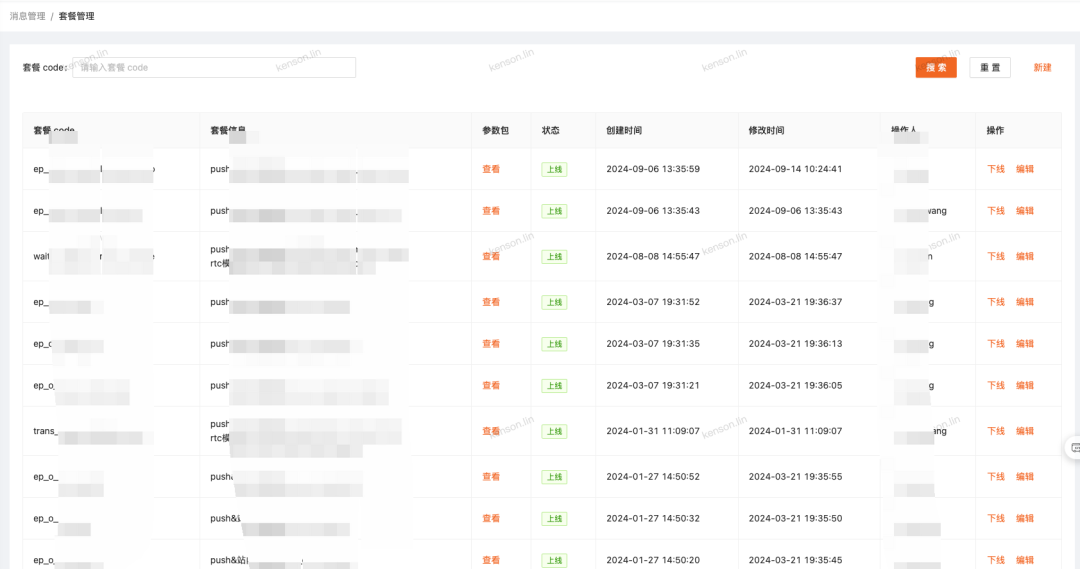Click 下线 for row created 2024-08-08 14:55:47
The image size is (1080, 569).
pos(996,256)
